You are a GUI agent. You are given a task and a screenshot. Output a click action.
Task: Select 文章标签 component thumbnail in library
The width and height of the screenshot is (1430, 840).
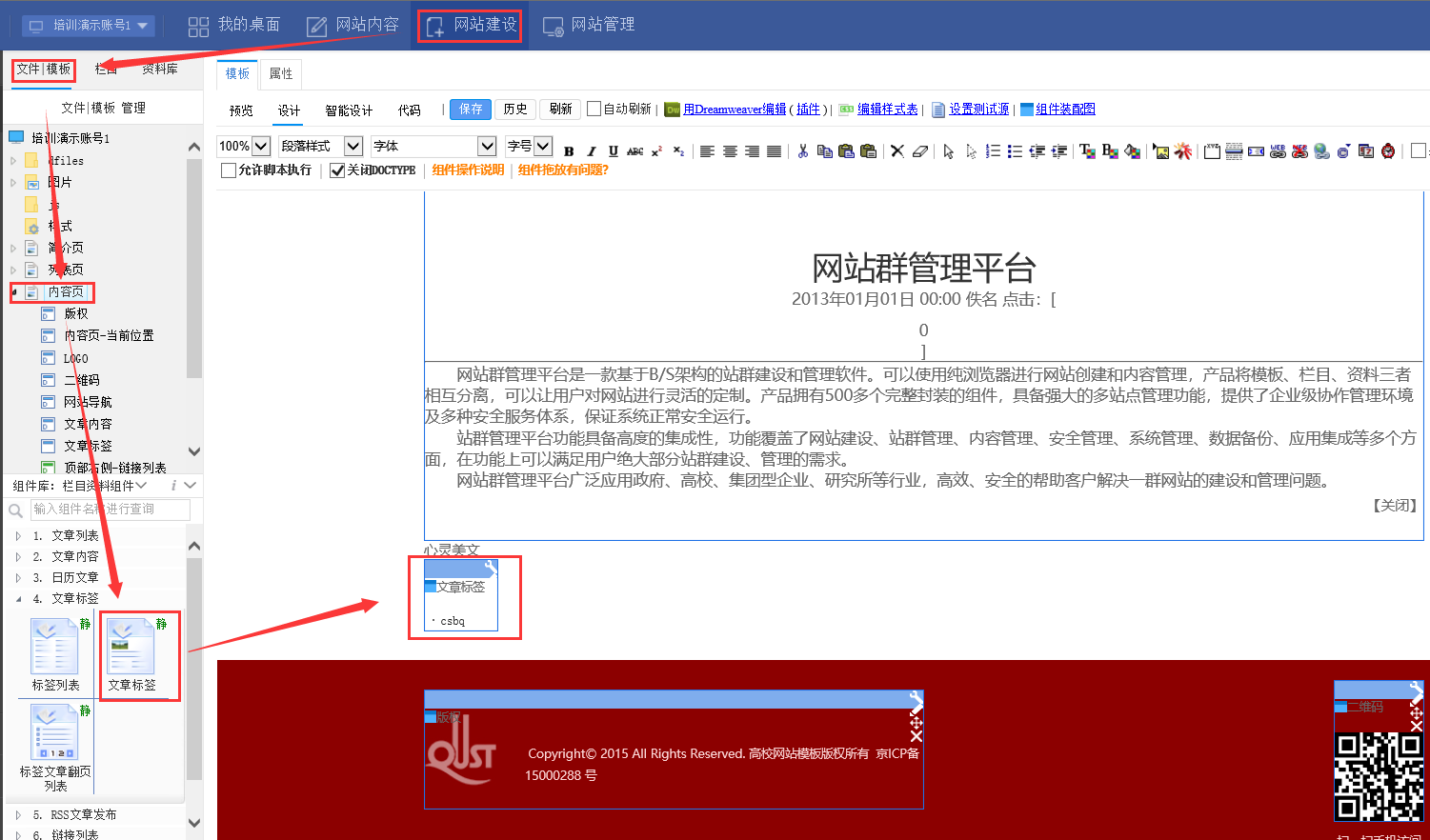pyautogui.click(x=131, y=655)
